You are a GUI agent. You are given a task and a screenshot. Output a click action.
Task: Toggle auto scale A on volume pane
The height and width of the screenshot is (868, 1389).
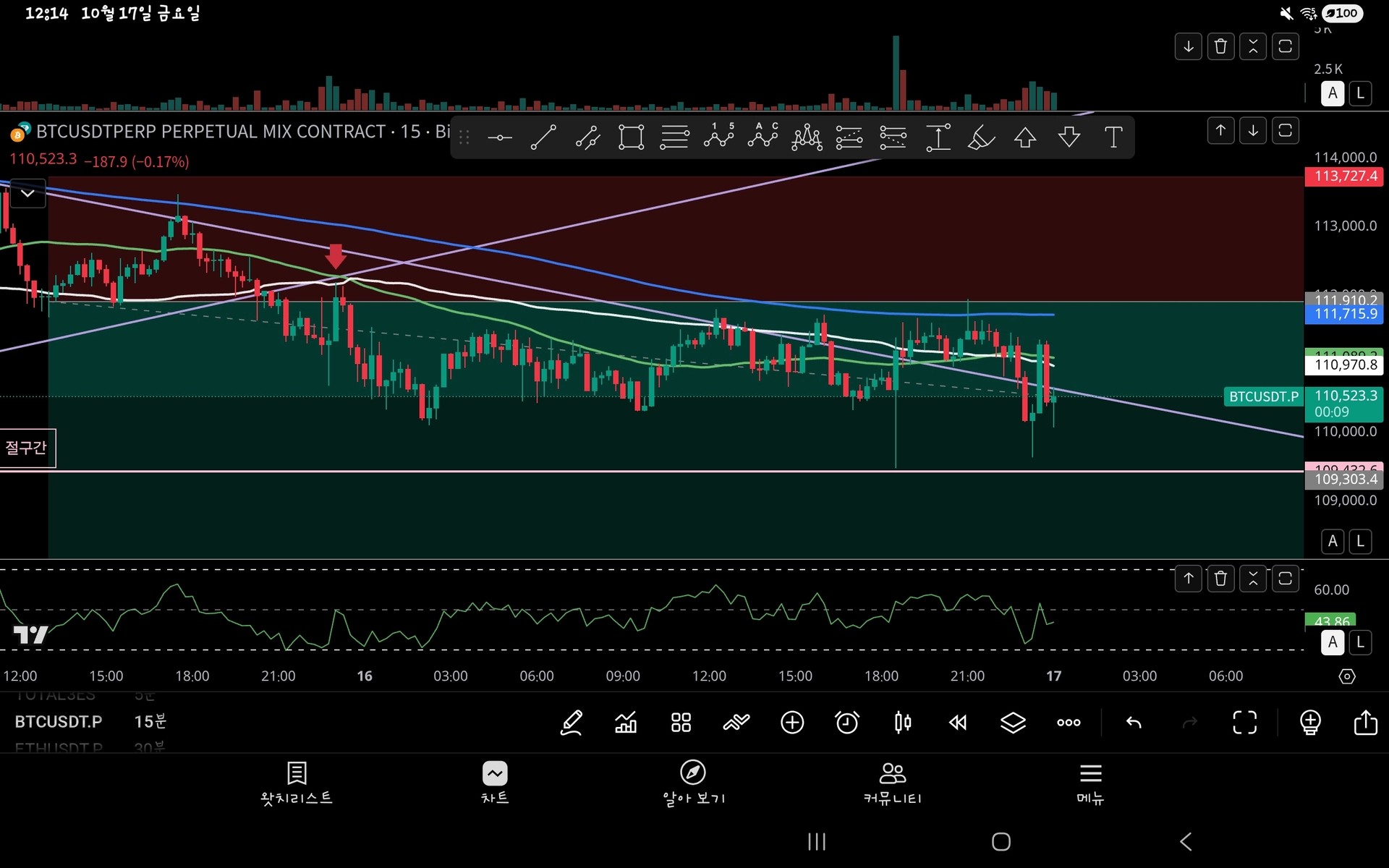[x=1333, y=93]
